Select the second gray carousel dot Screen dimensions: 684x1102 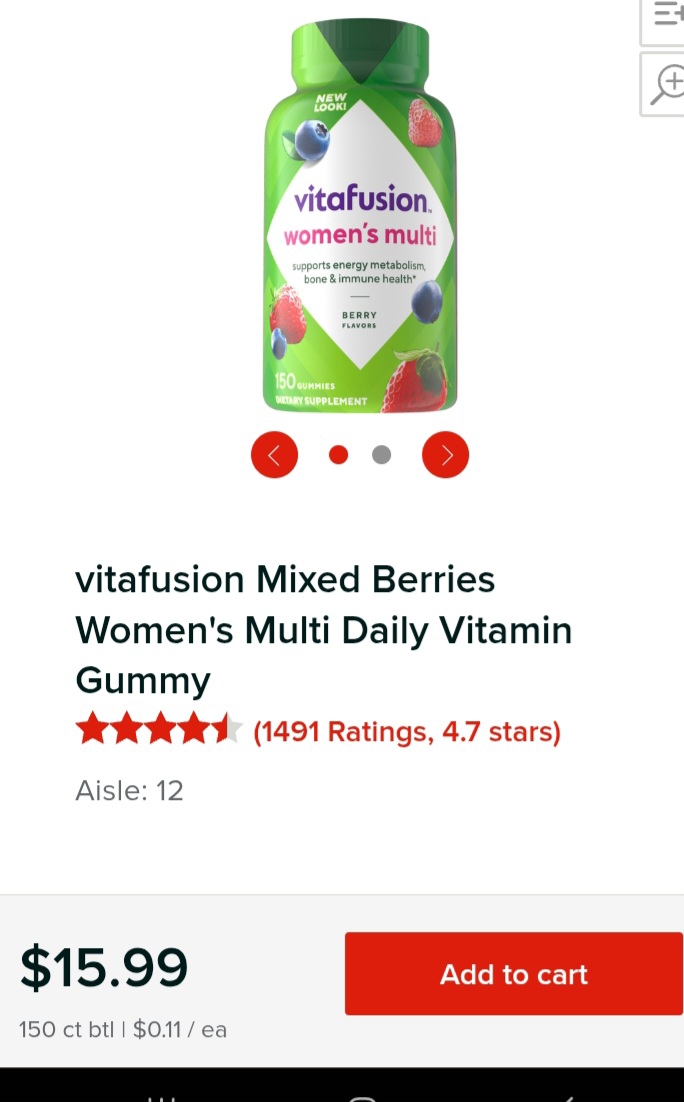pos(381,455)
